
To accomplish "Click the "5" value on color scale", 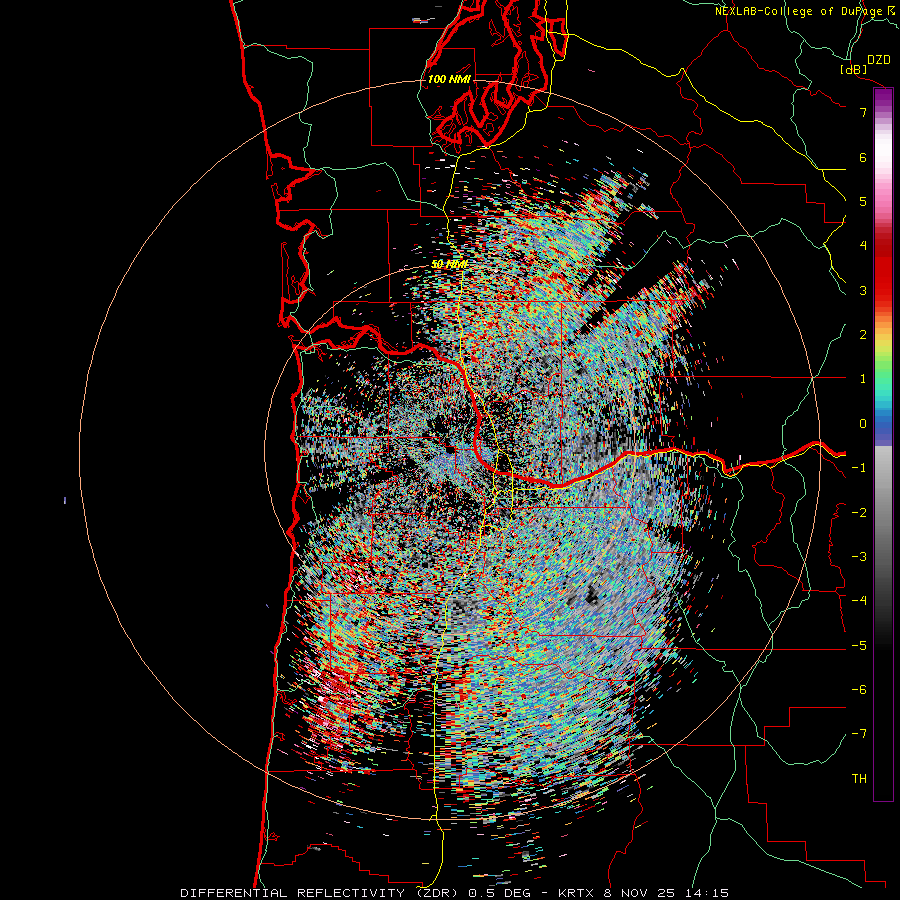I will pyautogui.click(x=863, y=201).
